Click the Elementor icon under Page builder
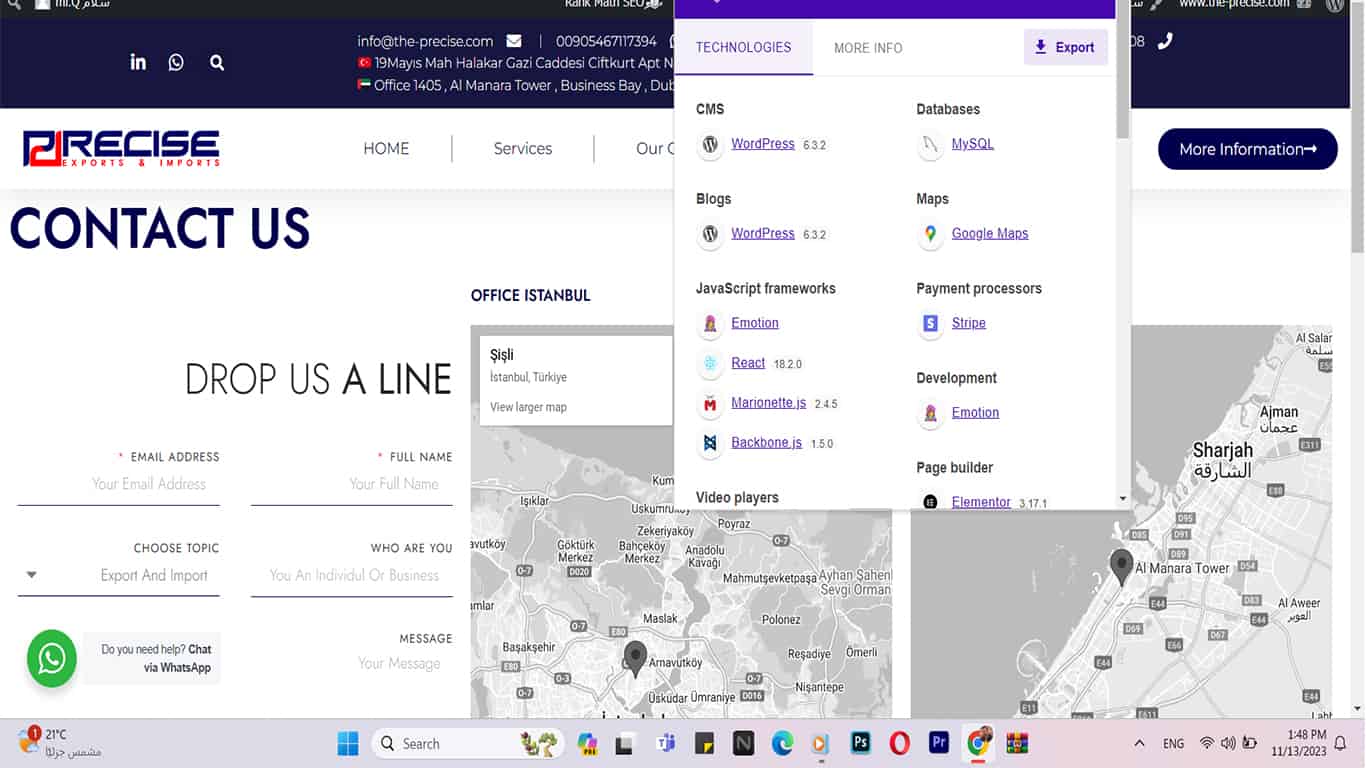The width and height of the screenshot is (1366, 768). pyautogui.click(x=930, y=502)
